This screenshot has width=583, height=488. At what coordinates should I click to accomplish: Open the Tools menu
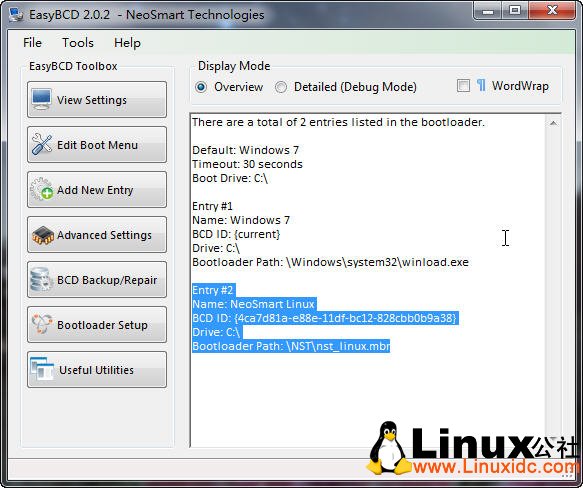78,42
